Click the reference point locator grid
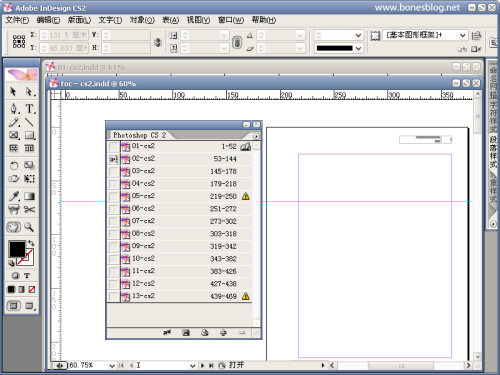The height and width of the screenshot is (375, 500). [19, 42]
